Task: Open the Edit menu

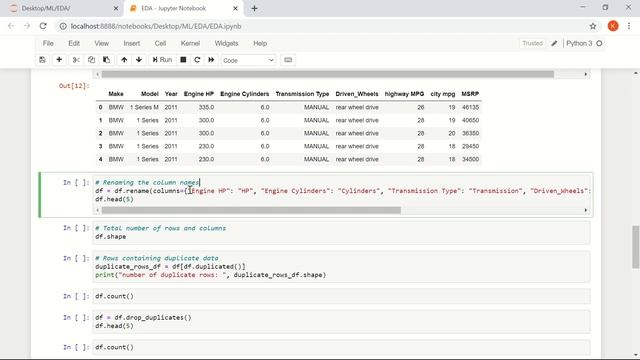Action: point(74,43)
